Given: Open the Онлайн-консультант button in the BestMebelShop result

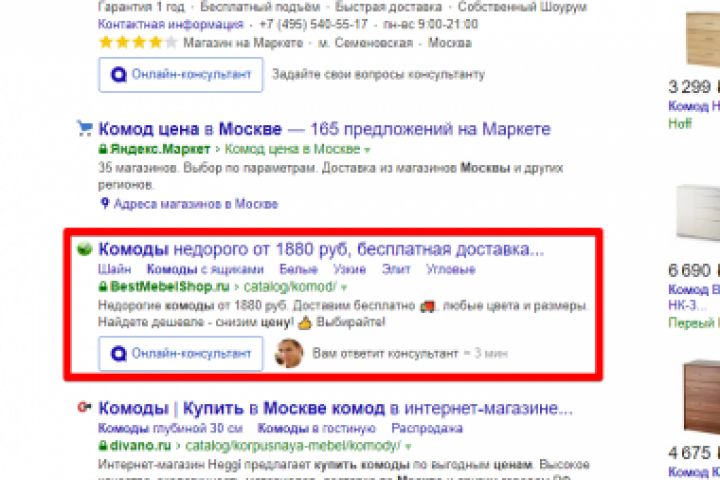Looking at the screenshot, I should click(181, 353).
